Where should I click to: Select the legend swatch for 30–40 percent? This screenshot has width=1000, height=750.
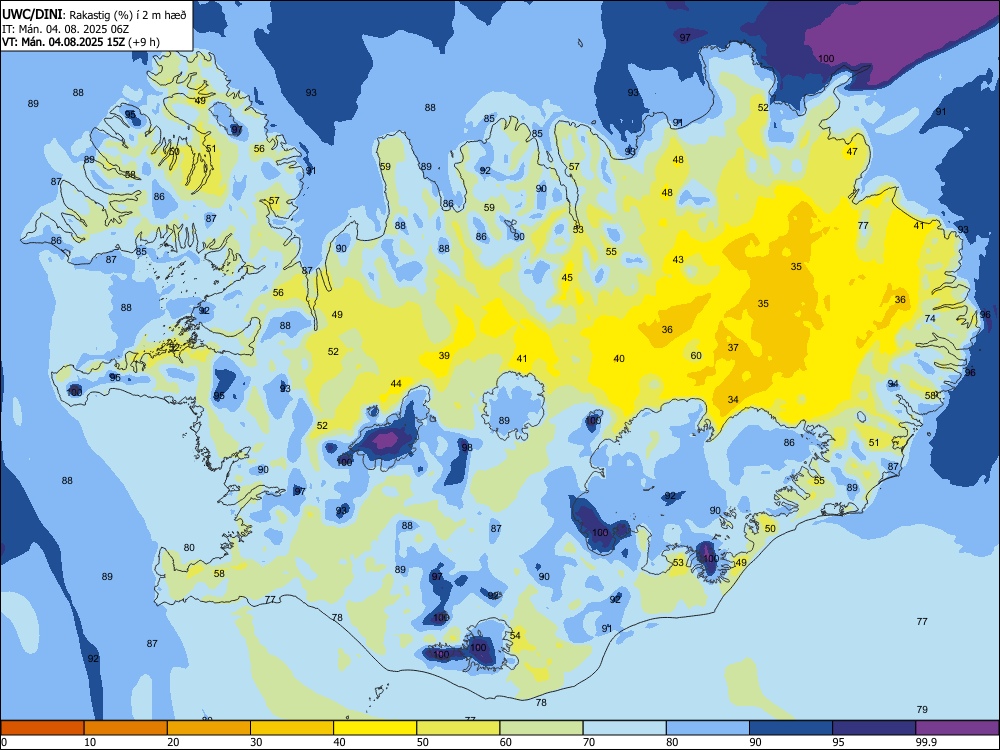click(x=292, y=728)
